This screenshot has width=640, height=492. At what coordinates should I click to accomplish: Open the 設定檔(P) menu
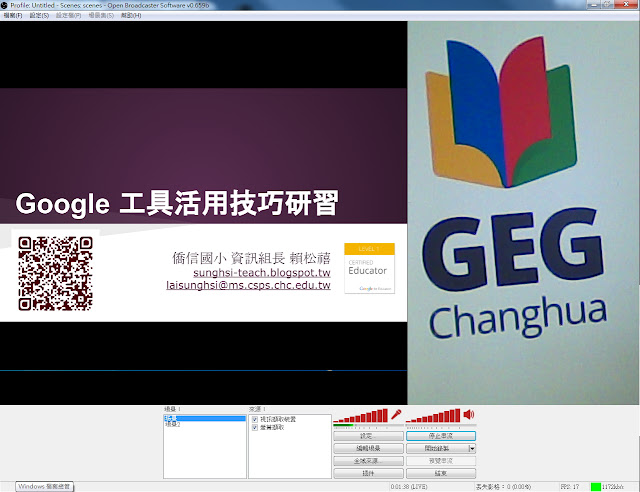click(69, 16)
